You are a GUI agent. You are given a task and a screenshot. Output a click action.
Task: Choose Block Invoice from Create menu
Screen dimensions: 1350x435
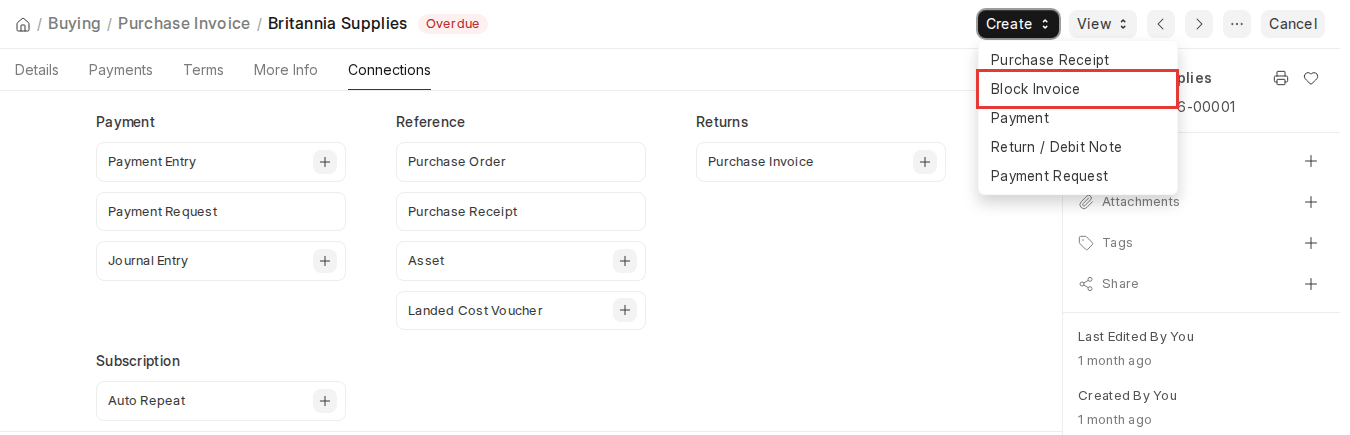1077,89
